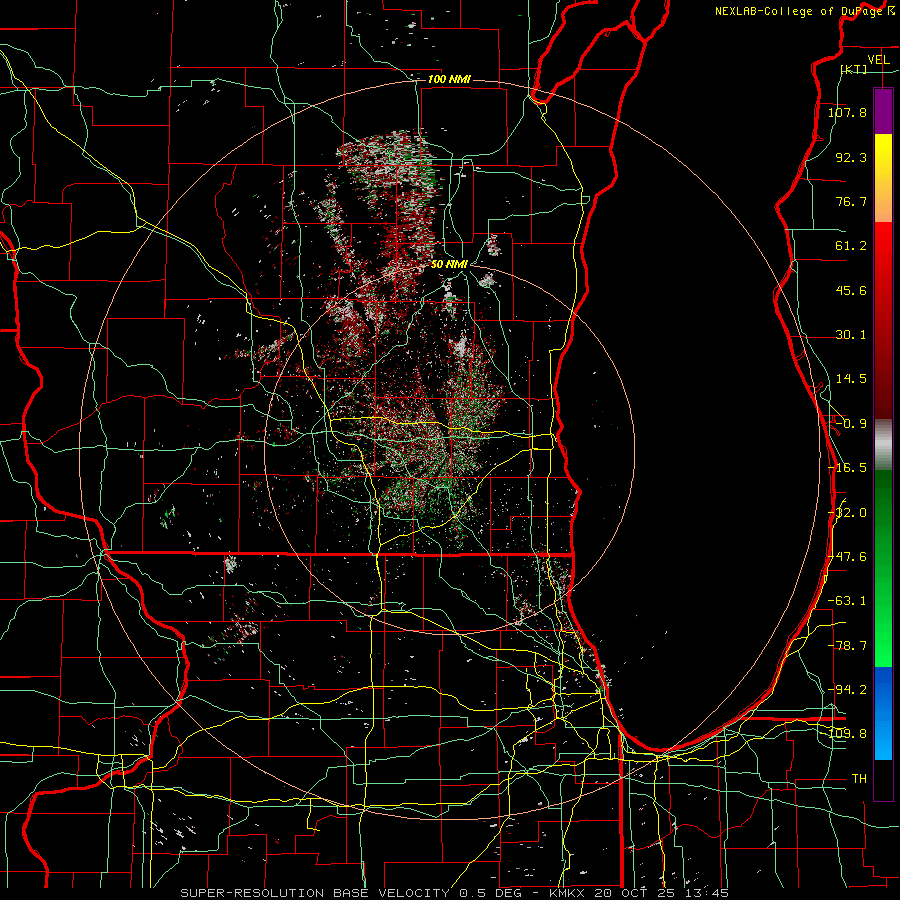The image size is (900, 900).
Task: Click the Super-Resolution Base Velocity caption
Action: click(455, 893)
